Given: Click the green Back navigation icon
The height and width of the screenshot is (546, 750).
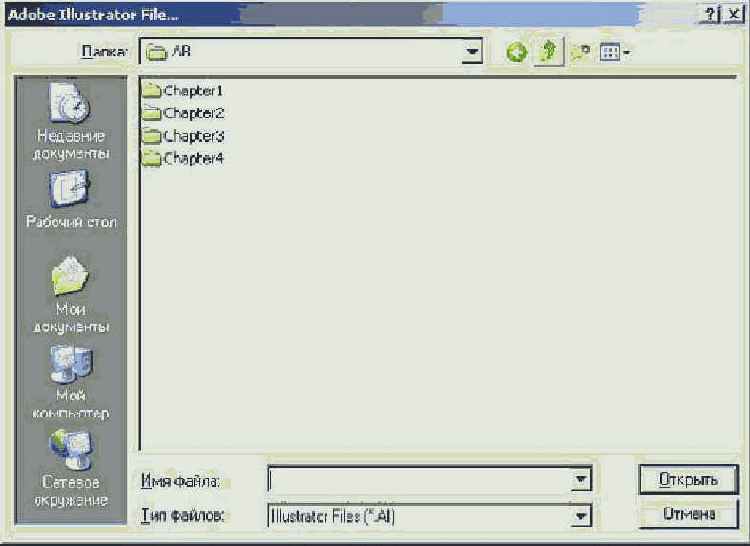Looking at the screenshot, I should 517,52.
